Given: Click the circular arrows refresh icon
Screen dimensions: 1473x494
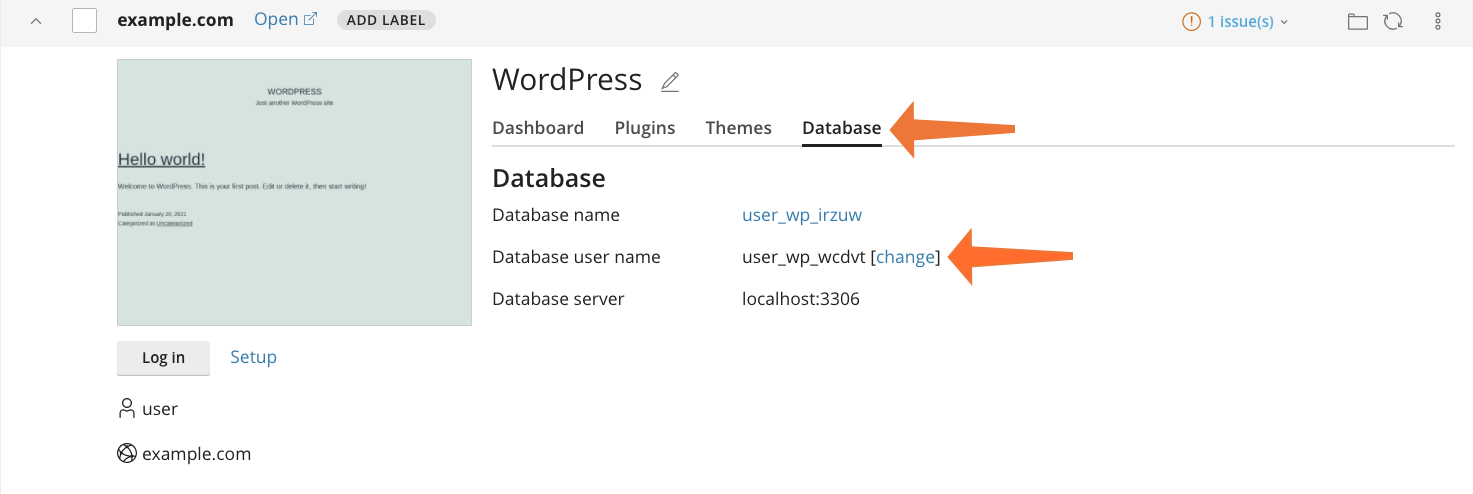Looking at the screenshot, I should (1393, 21).
